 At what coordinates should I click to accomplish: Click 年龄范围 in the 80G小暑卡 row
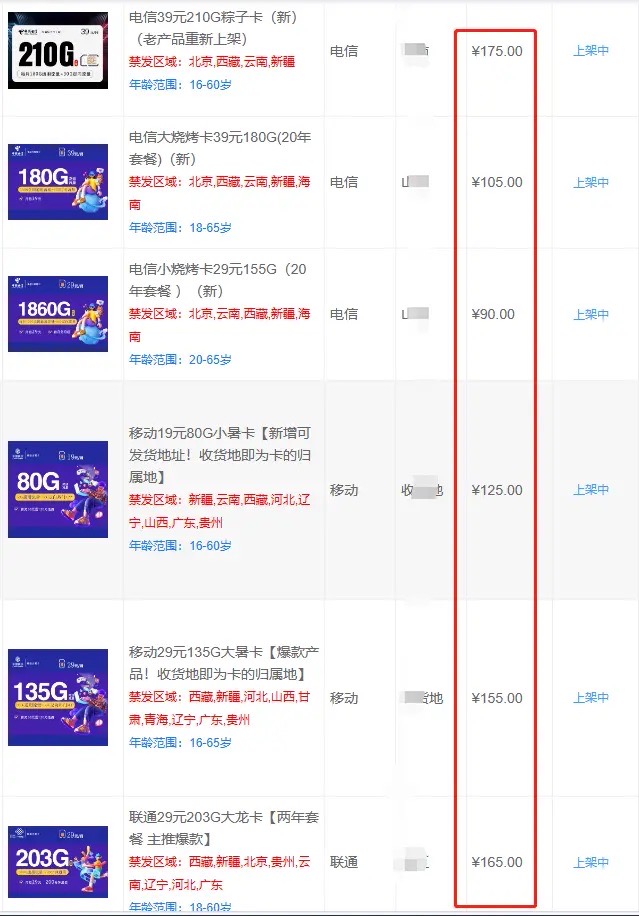pyautogui.click(x=180, y=546)
